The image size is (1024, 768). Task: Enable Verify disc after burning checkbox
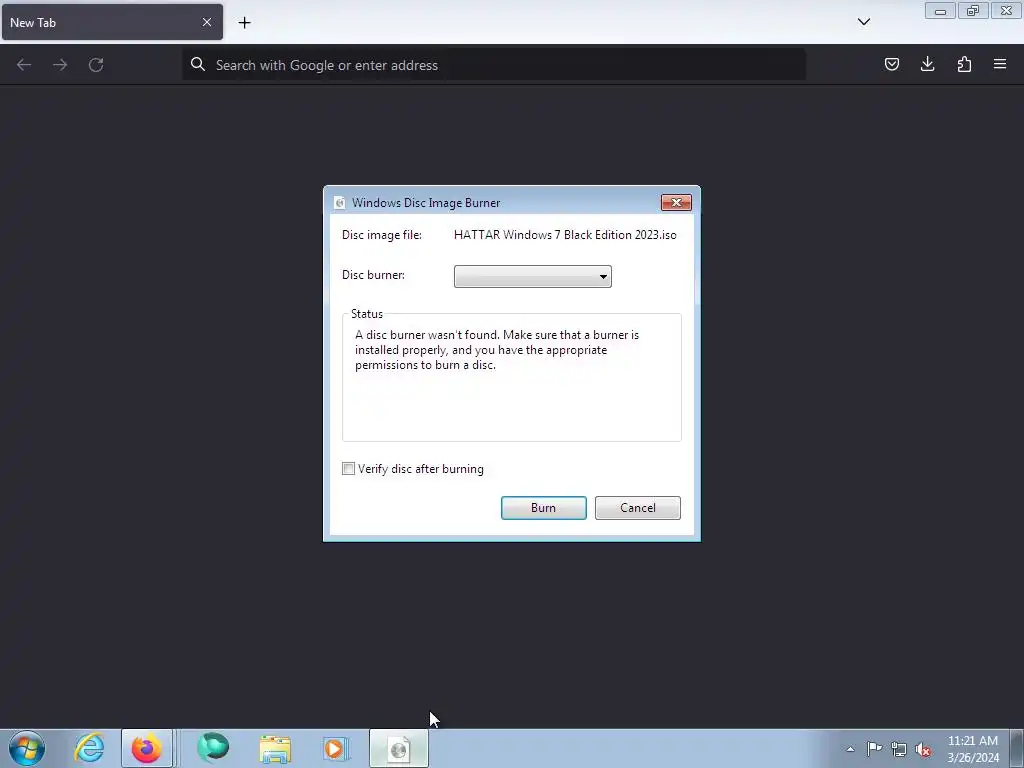click(348, 468)
